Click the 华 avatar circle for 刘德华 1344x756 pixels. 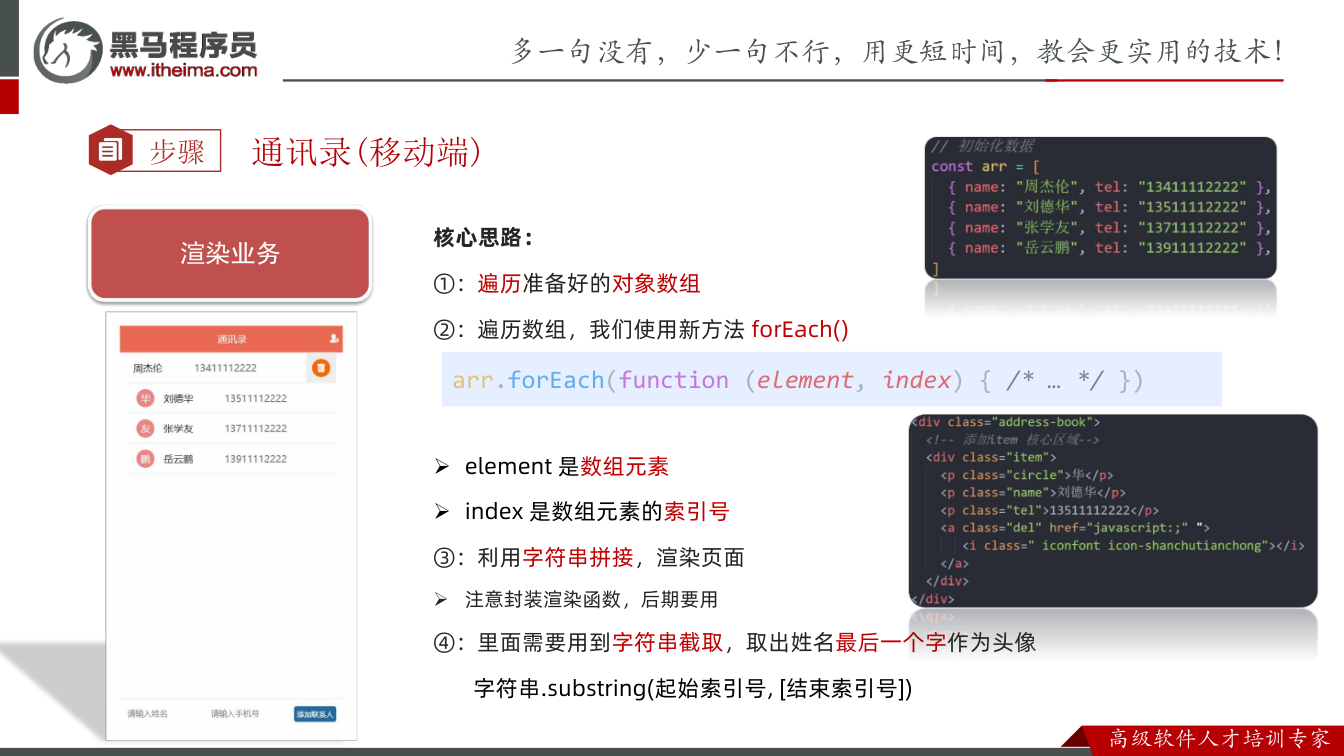pyautogui.click(x=145, y=398)
